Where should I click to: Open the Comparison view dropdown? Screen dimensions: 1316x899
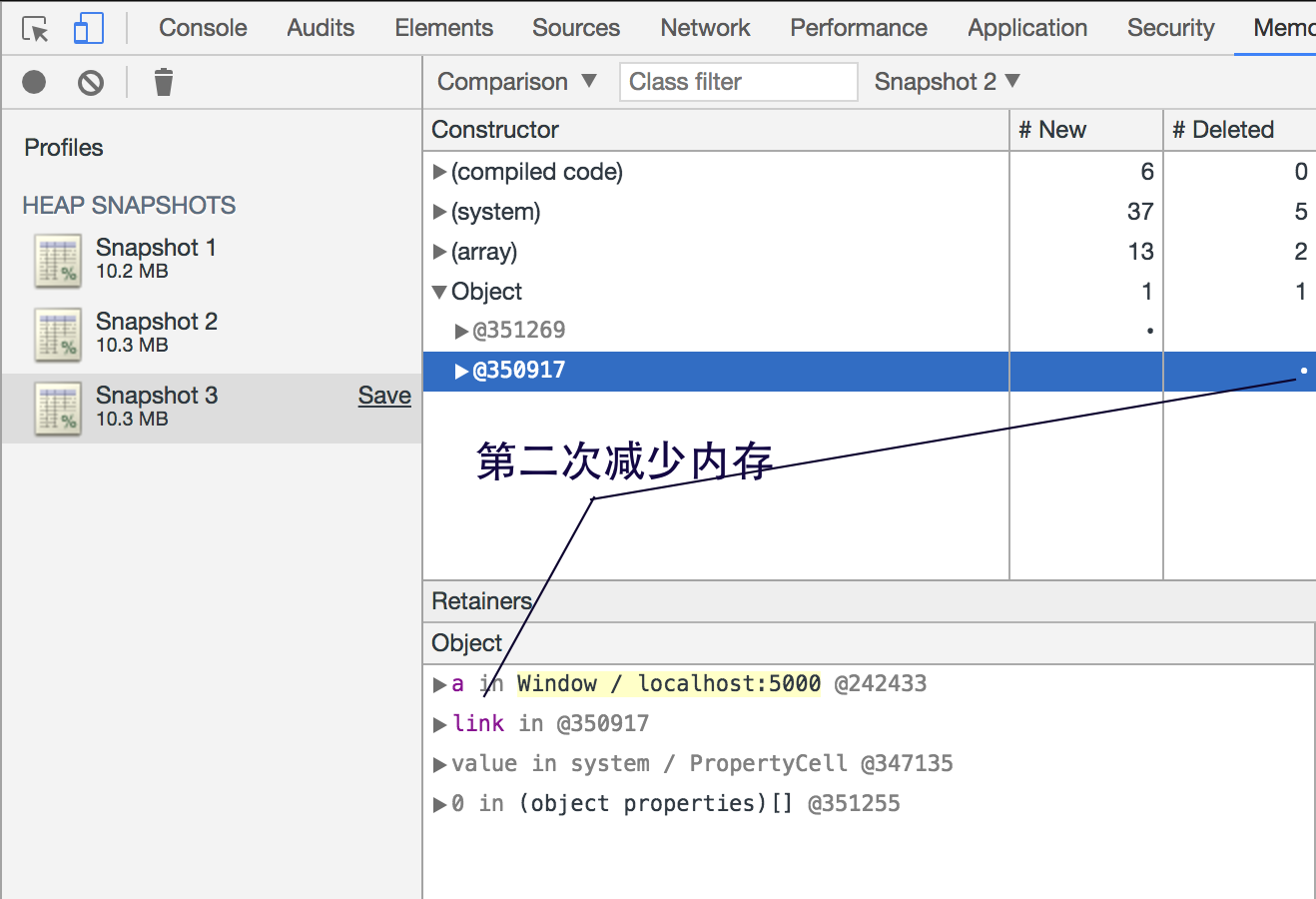516,82
